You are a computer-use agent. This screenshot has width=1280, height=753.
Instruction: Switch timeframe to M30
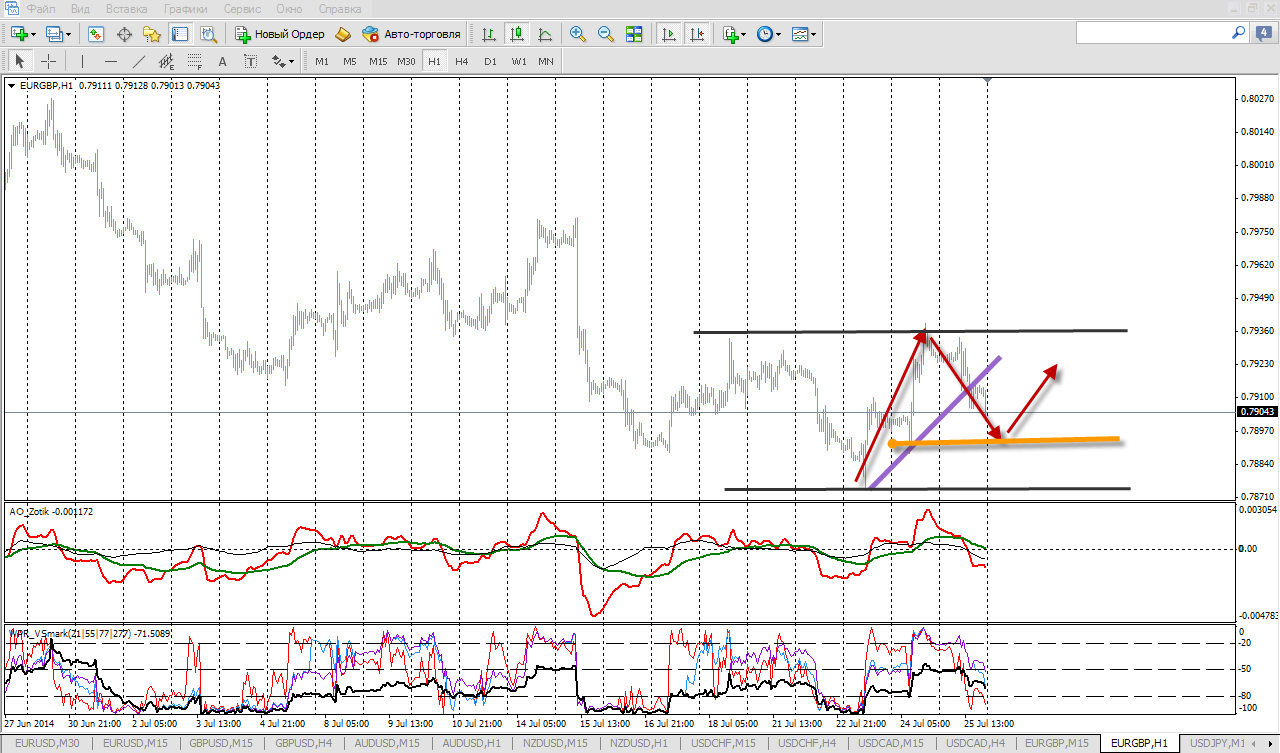(x=406, y=61)
